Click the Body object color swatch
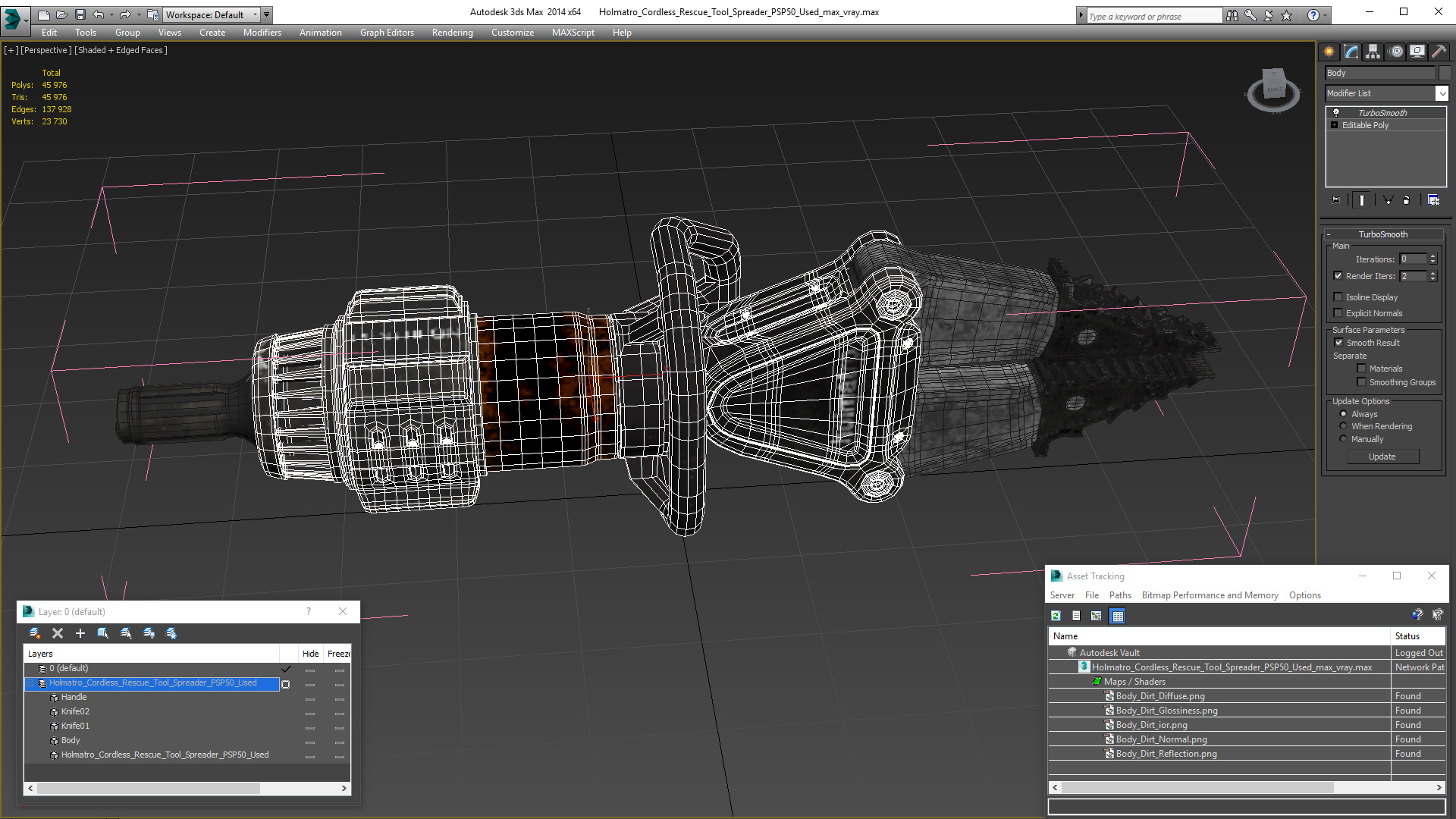The width and height of the screenshot is (1456, 819). click(1444, 73)
